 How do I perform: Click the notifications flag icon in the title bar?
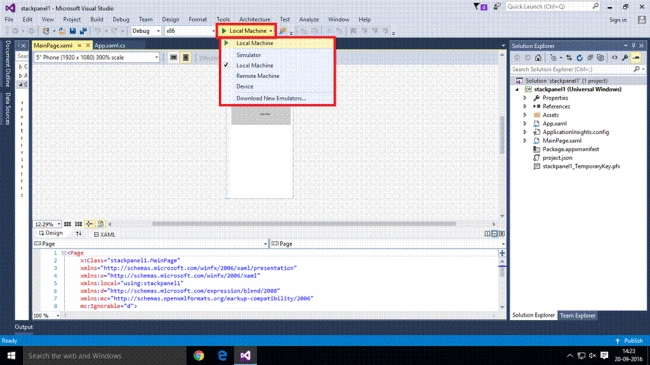[x=480, y=7]
